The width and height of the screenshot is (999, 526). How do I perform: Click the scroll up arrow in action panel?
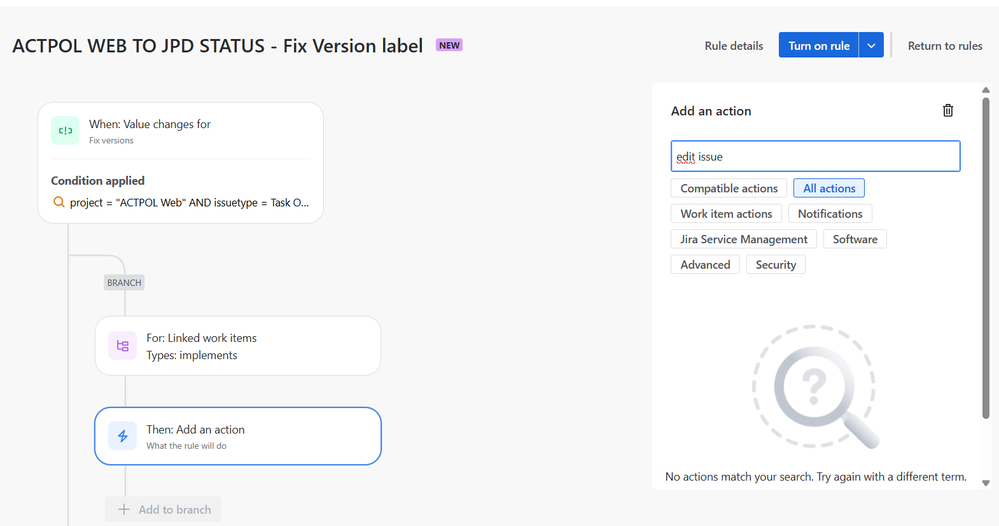coord(986,90)
